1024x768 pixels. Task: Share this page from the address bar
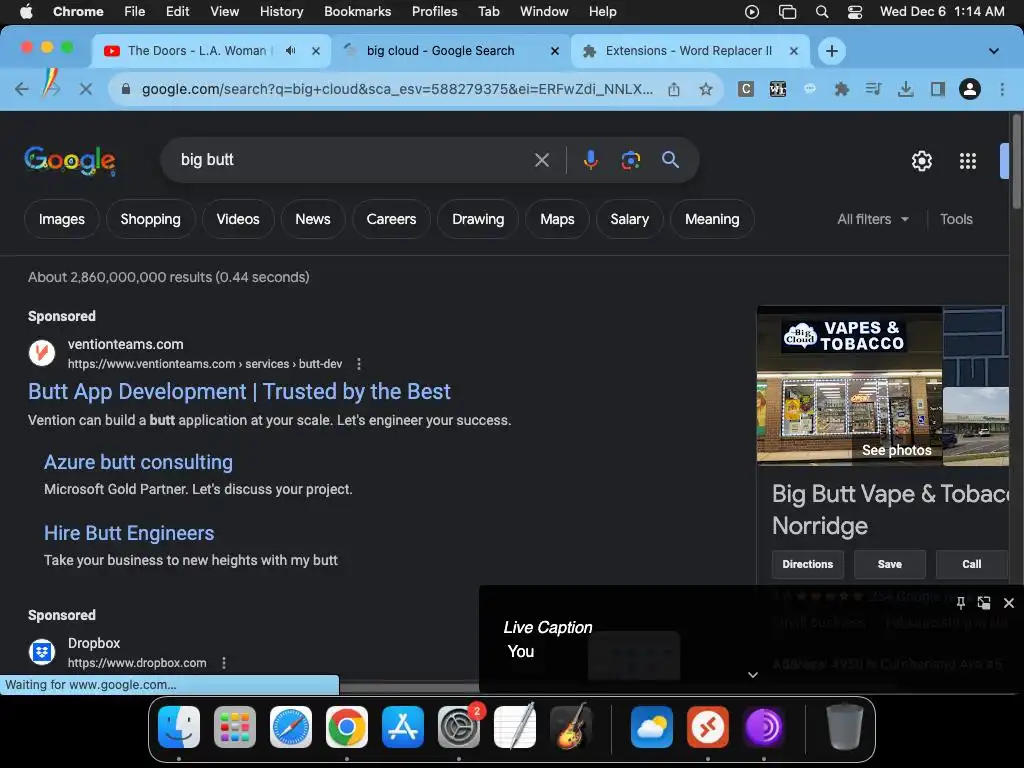674,89
